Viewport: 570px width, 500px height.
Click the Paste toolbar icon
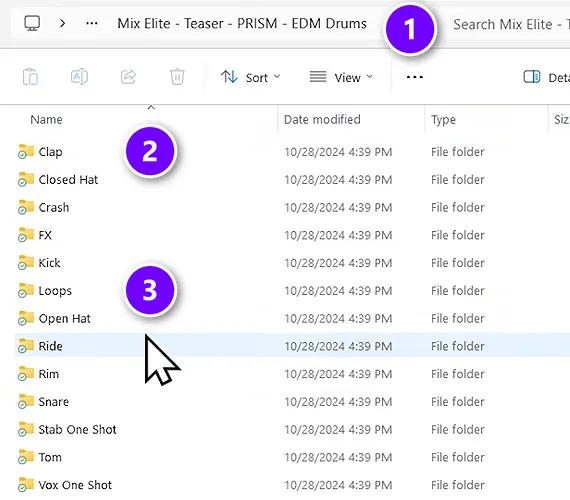[x=30, y=77]
